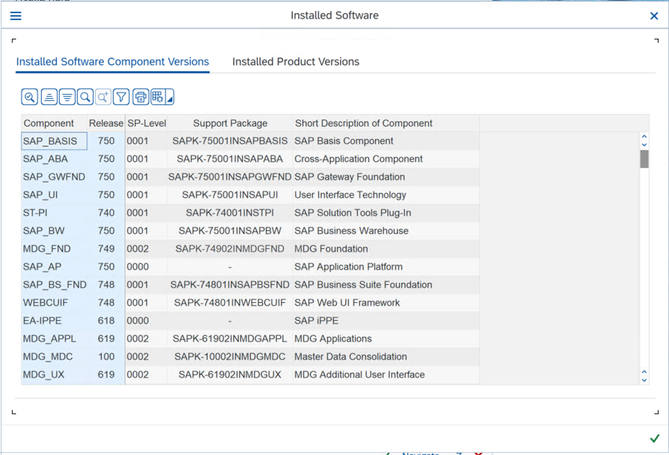
Task: Click release value 618 for EA-IPPE
Action: click(x=106, y=320)
